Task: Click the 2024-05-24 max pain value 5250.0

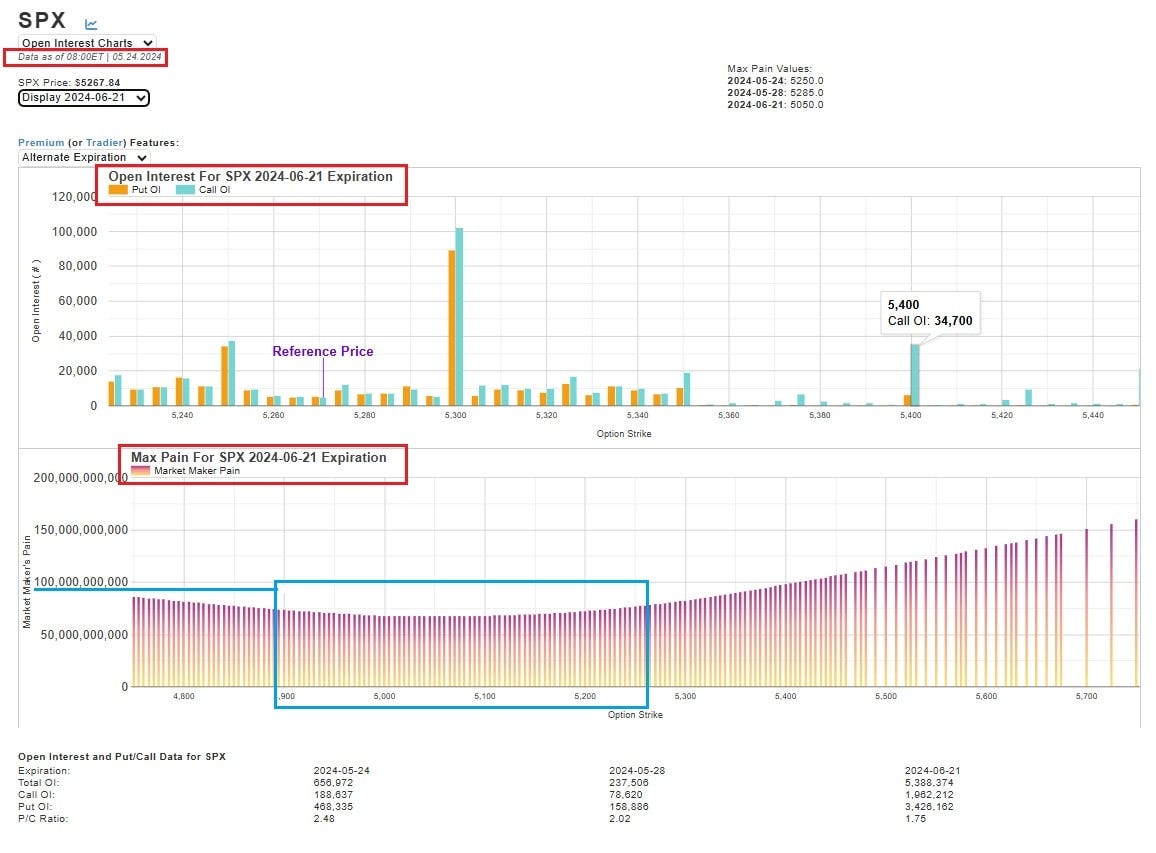Action: [807, 80]
